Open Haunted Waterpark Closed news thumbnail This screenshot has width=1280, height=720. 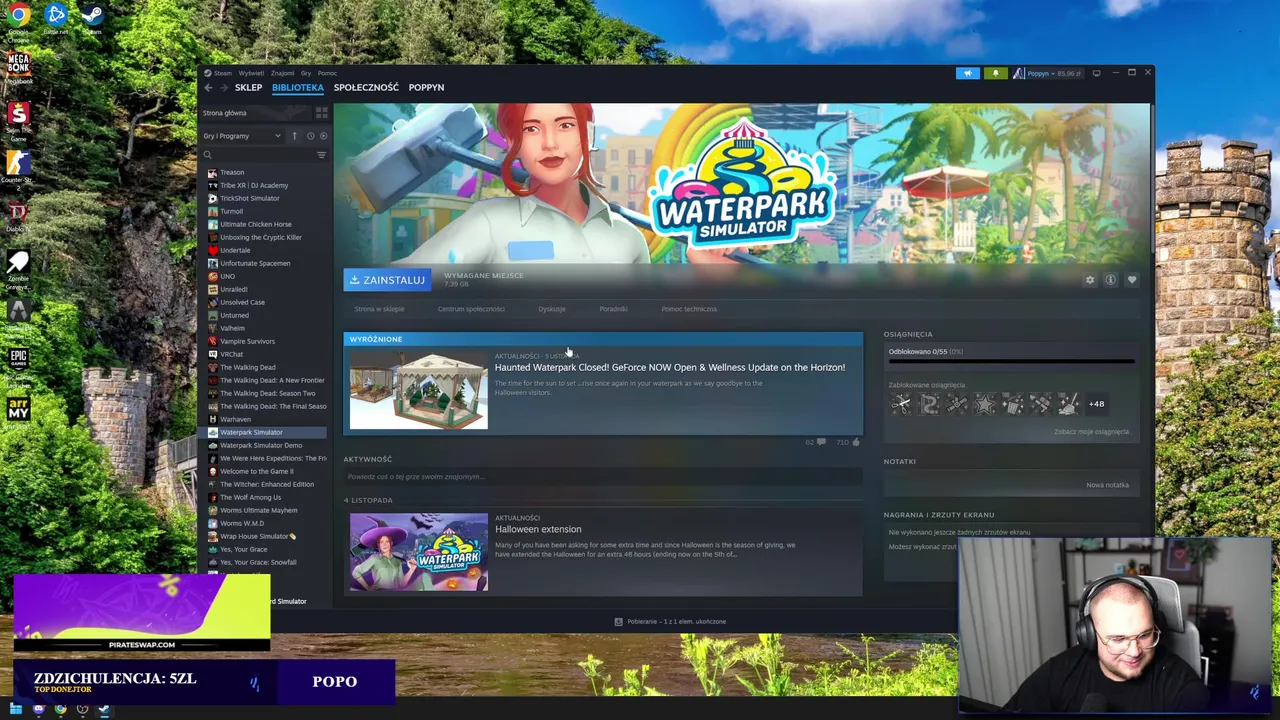[x=419, y=390]
